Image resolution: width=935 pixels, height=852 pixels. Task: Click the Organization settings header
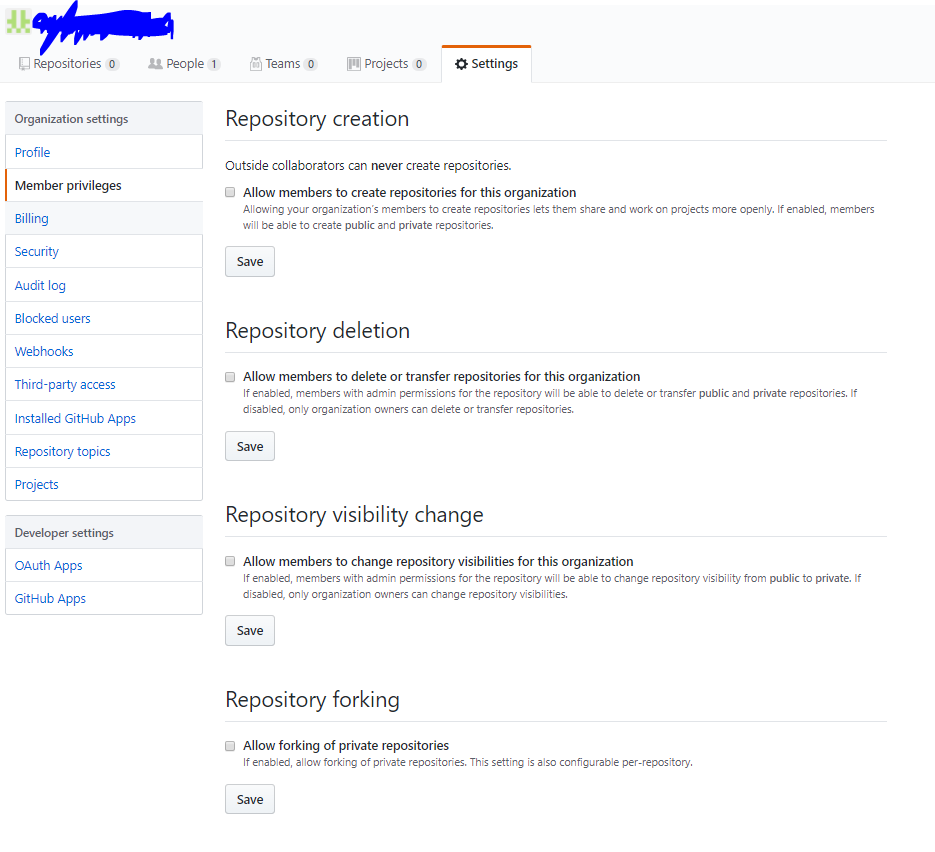tap(104, 119)
